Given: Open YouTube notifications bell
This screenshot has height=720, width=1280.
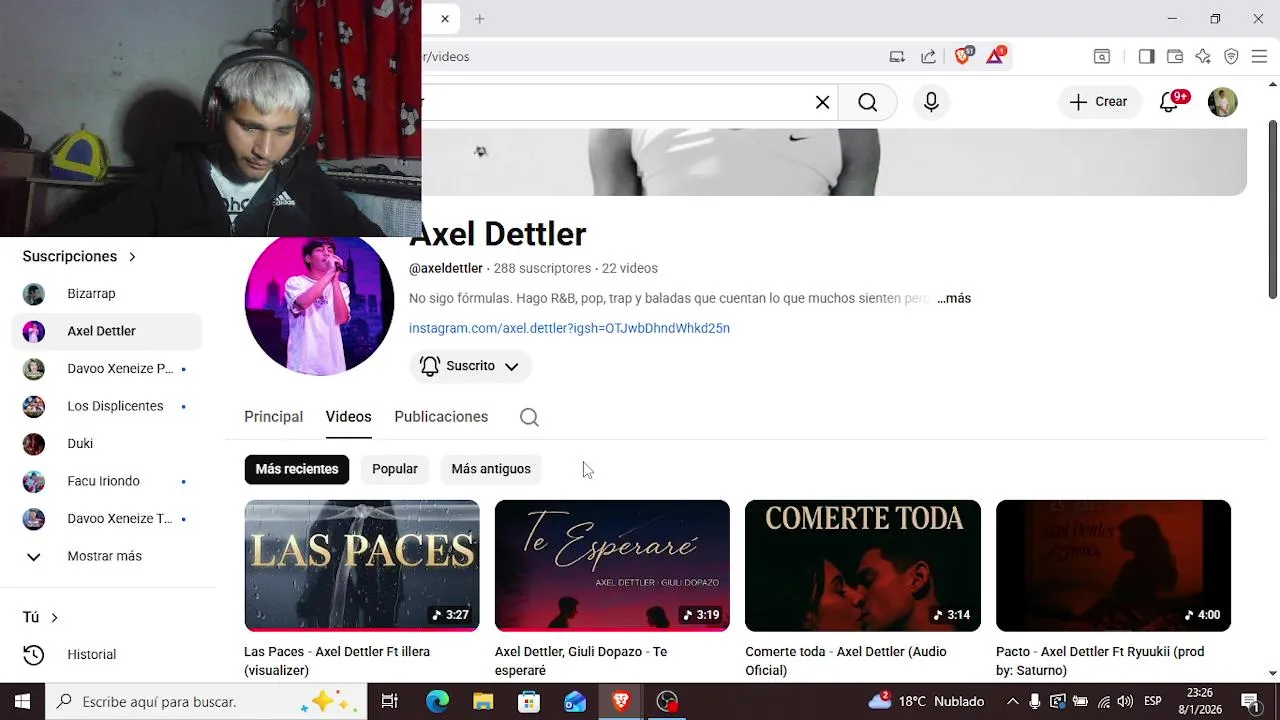Looking at the screenshot, I should [x=1169, y=102].
